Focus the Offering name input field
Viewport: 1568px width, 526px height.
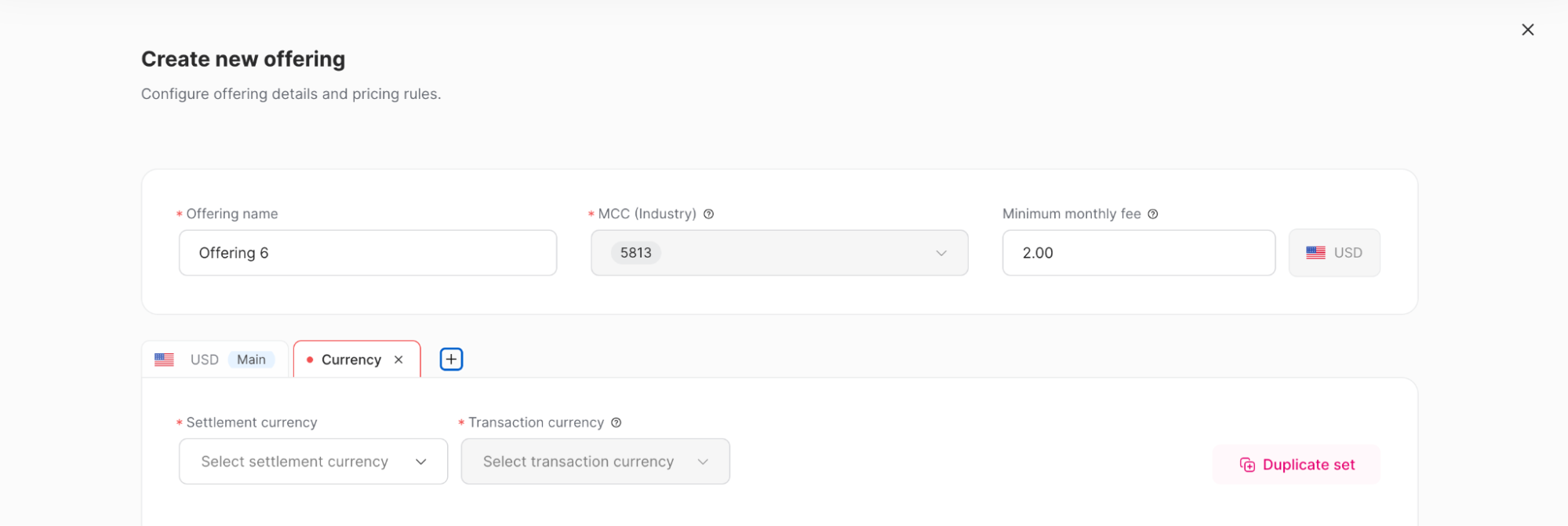368,253
